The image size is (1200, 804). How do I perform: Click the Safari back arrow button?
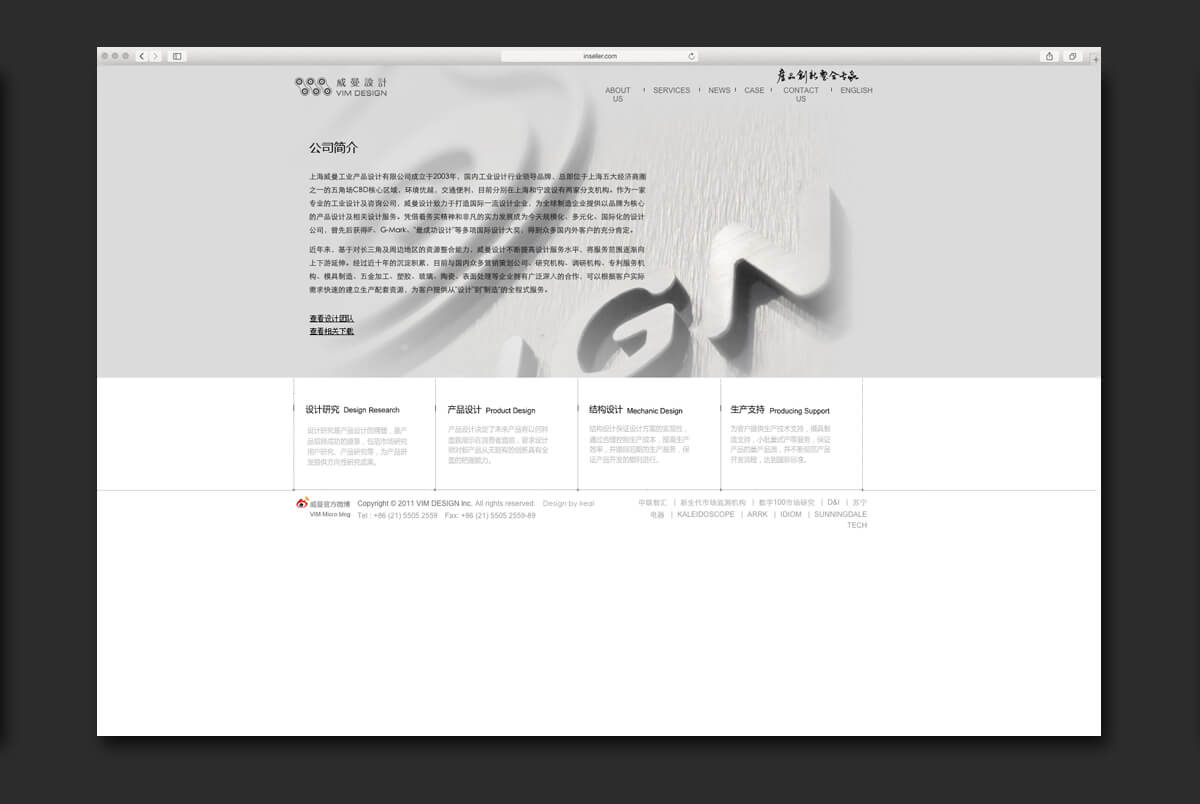(x=141, y=56)
